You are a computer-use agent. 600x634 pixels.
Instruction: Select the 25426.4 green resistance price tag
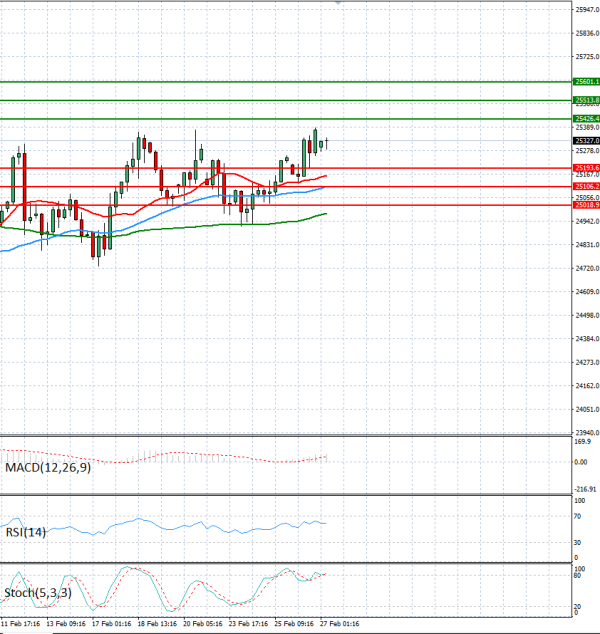(585, 119)
